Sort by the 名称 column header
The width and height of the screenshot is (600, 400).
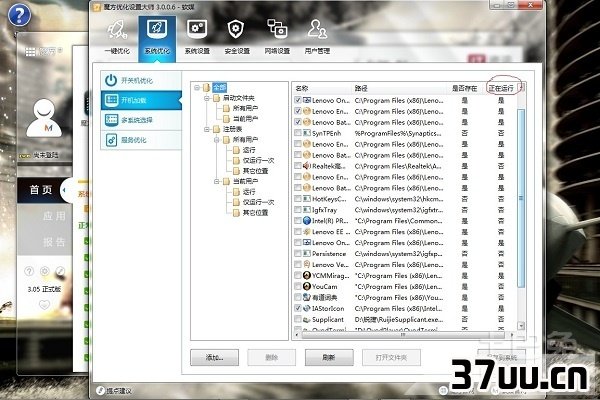[x=302, y=88]
